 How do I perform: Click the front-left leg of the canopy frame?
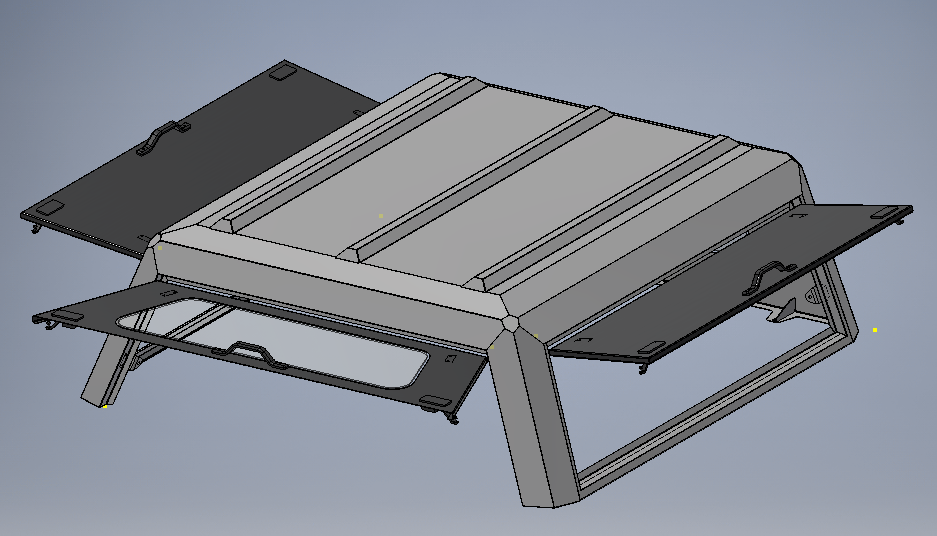pos(111,370)
